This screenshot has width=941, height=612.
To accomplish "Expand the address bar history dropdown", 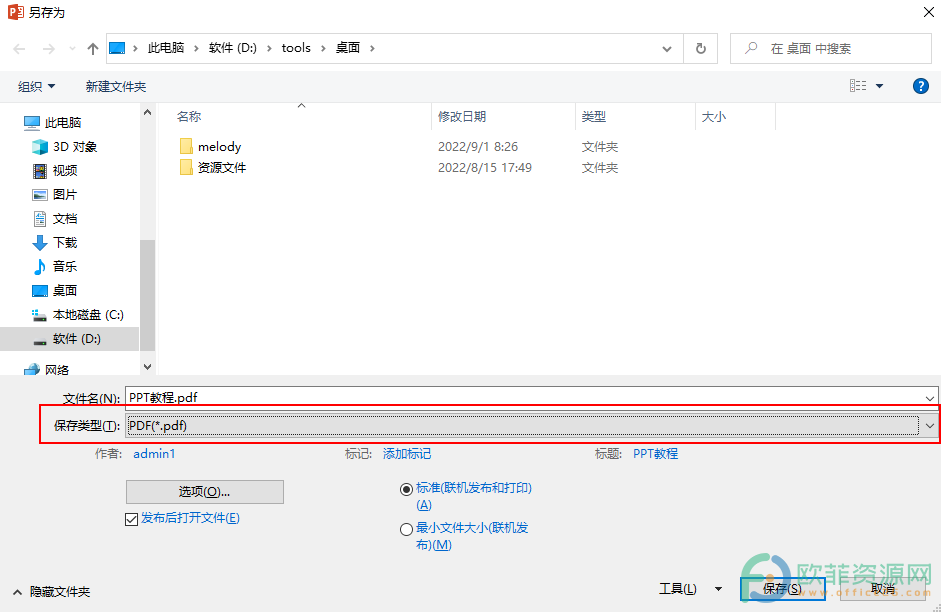I will (667, 49).
